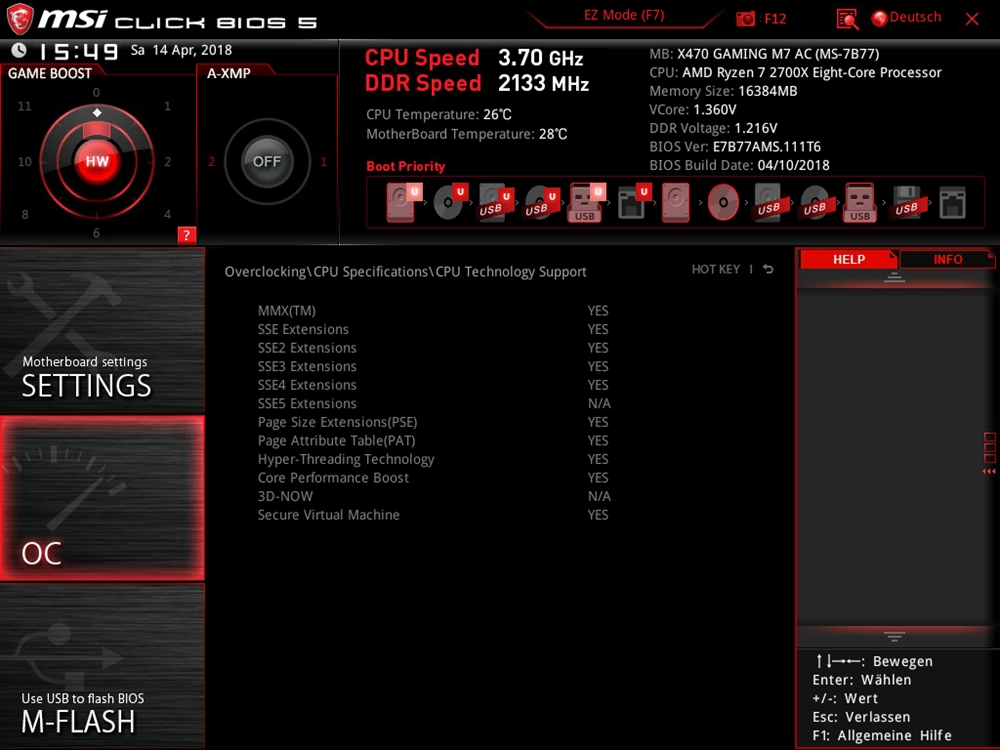Select the legacy CD/DVD boot device icon
The height and width of the screenshot is (750, 1000).
723,202
